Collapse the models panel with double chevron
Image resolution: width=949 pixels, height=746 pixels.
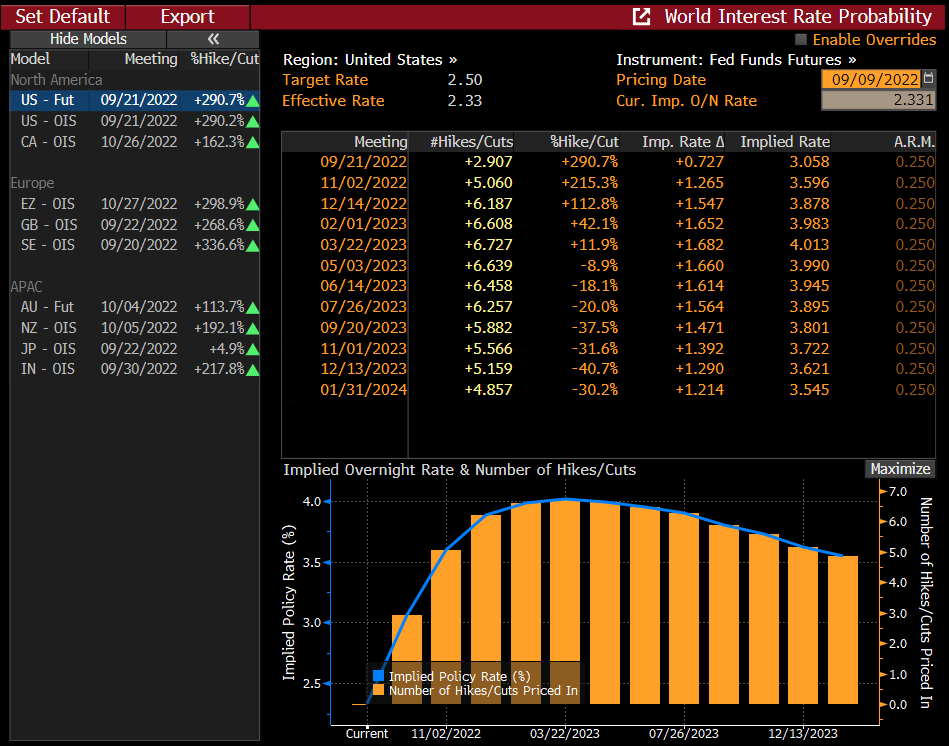[x=212, y=39]
